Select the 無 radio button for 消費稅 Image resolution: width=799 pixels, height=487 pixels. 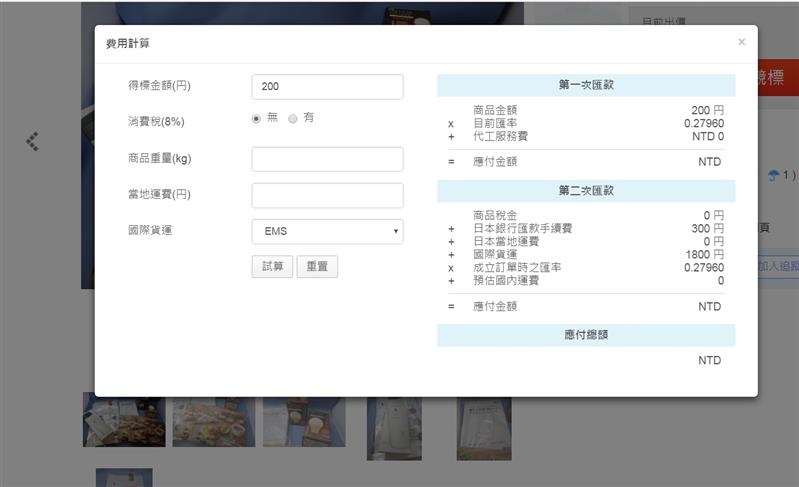256,119
